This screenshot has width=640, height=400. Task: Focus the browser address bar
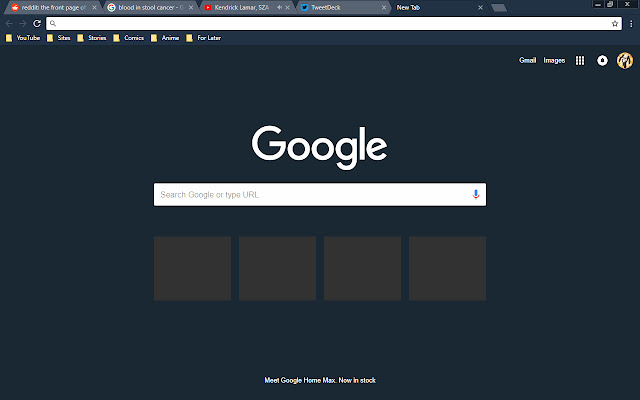click(x=334, y=24)
